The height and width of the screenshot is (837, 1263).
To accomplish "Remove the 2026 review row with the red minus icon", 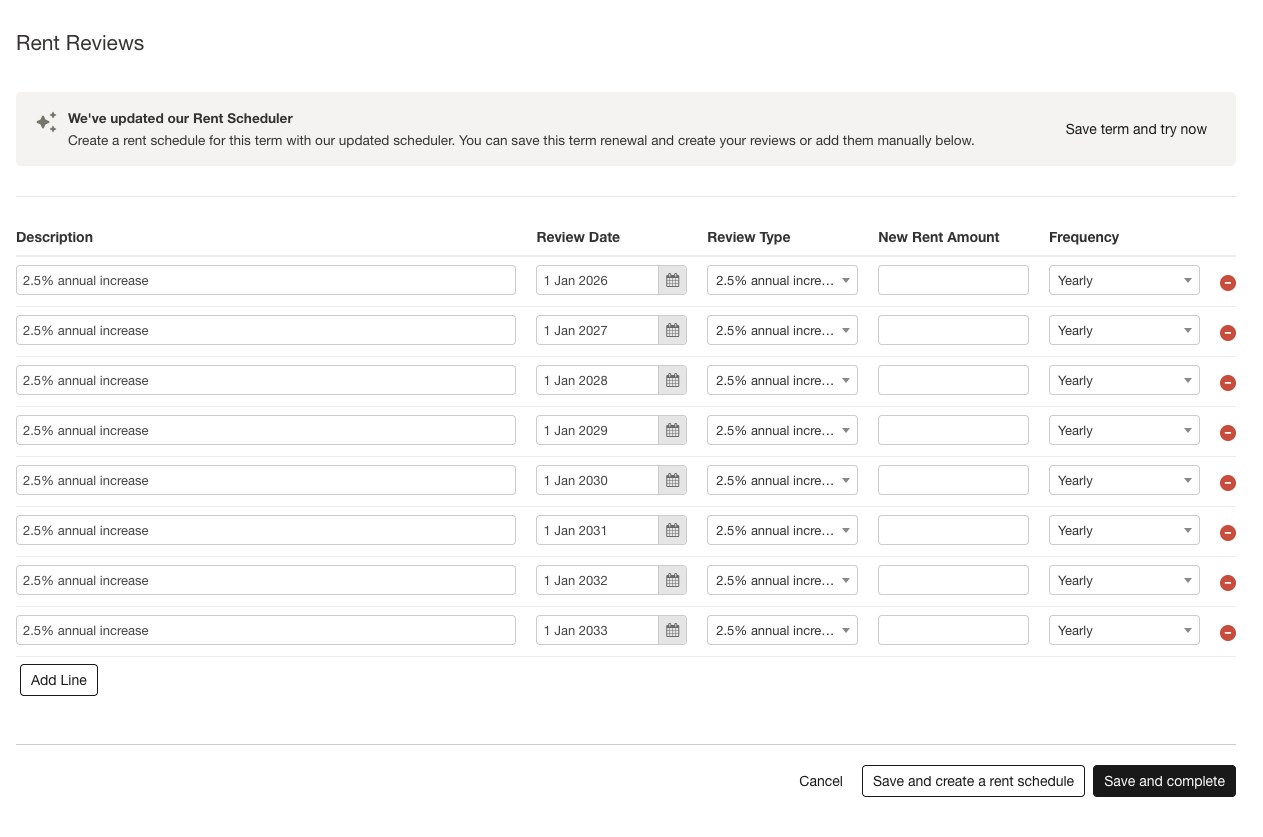I will click(x=1227, y=283).
